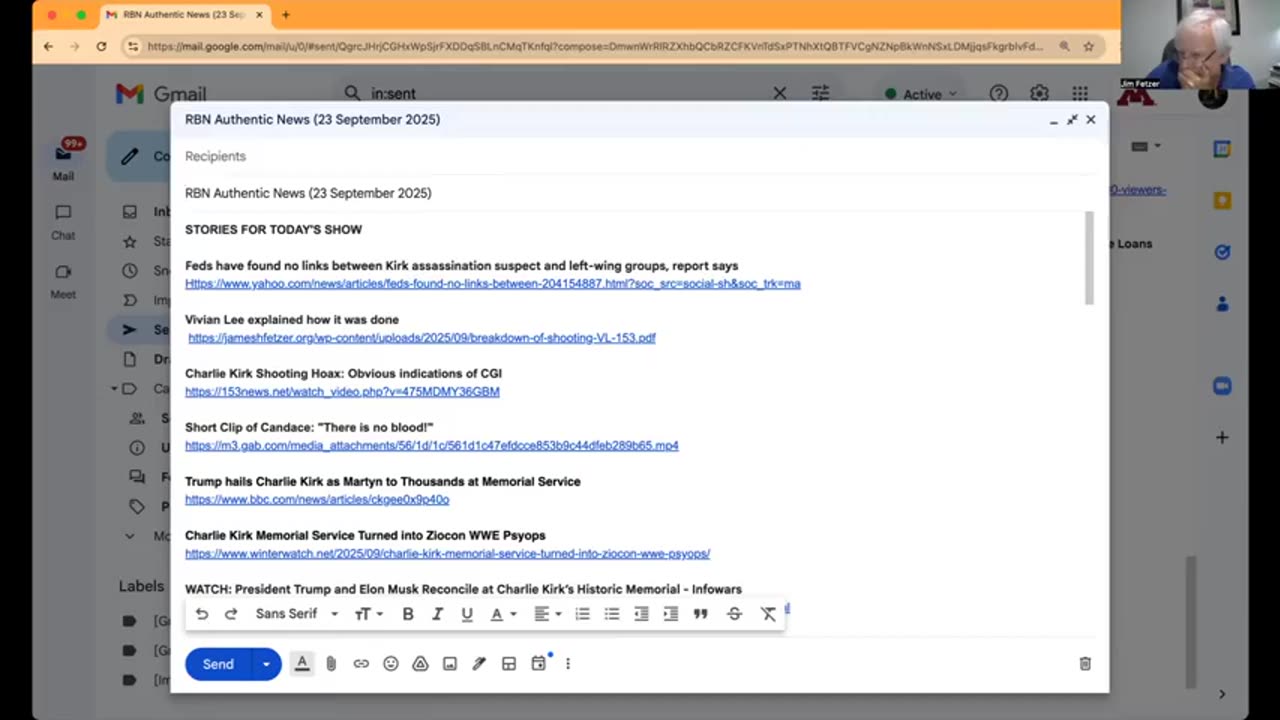1280x720 pixels.
Task: Set up a meeting time icon
Action: tap(539, 663)
